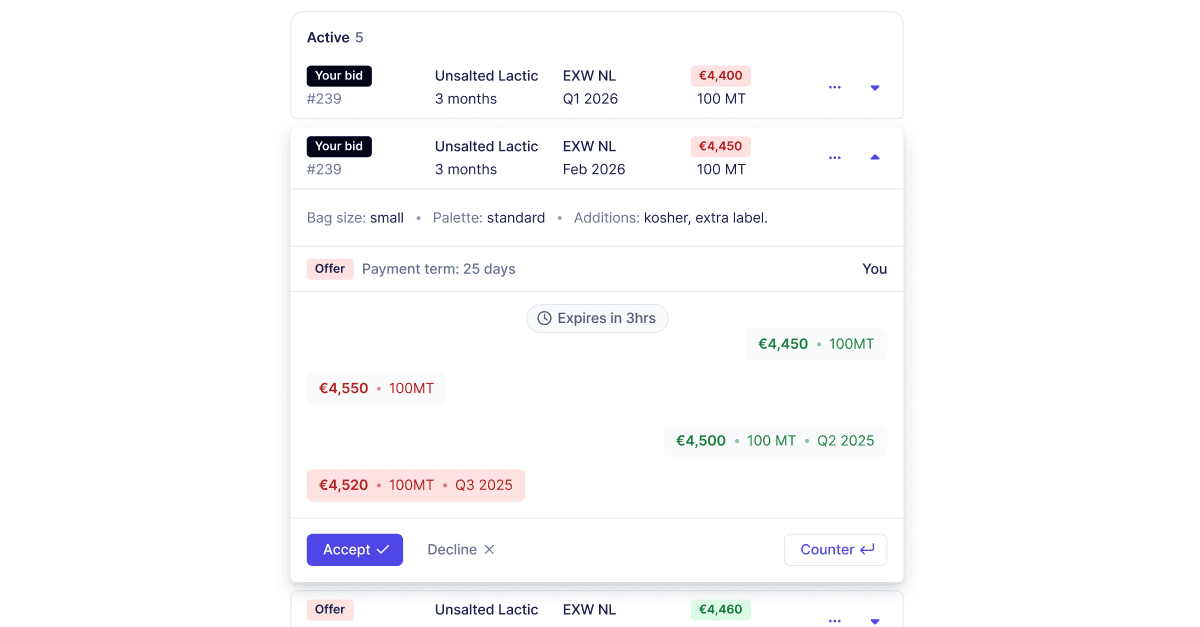The image size is (1200, 627).
Task: Click the Counter return arrow icon
Action: pyautogui.click(x=867, y=550)
